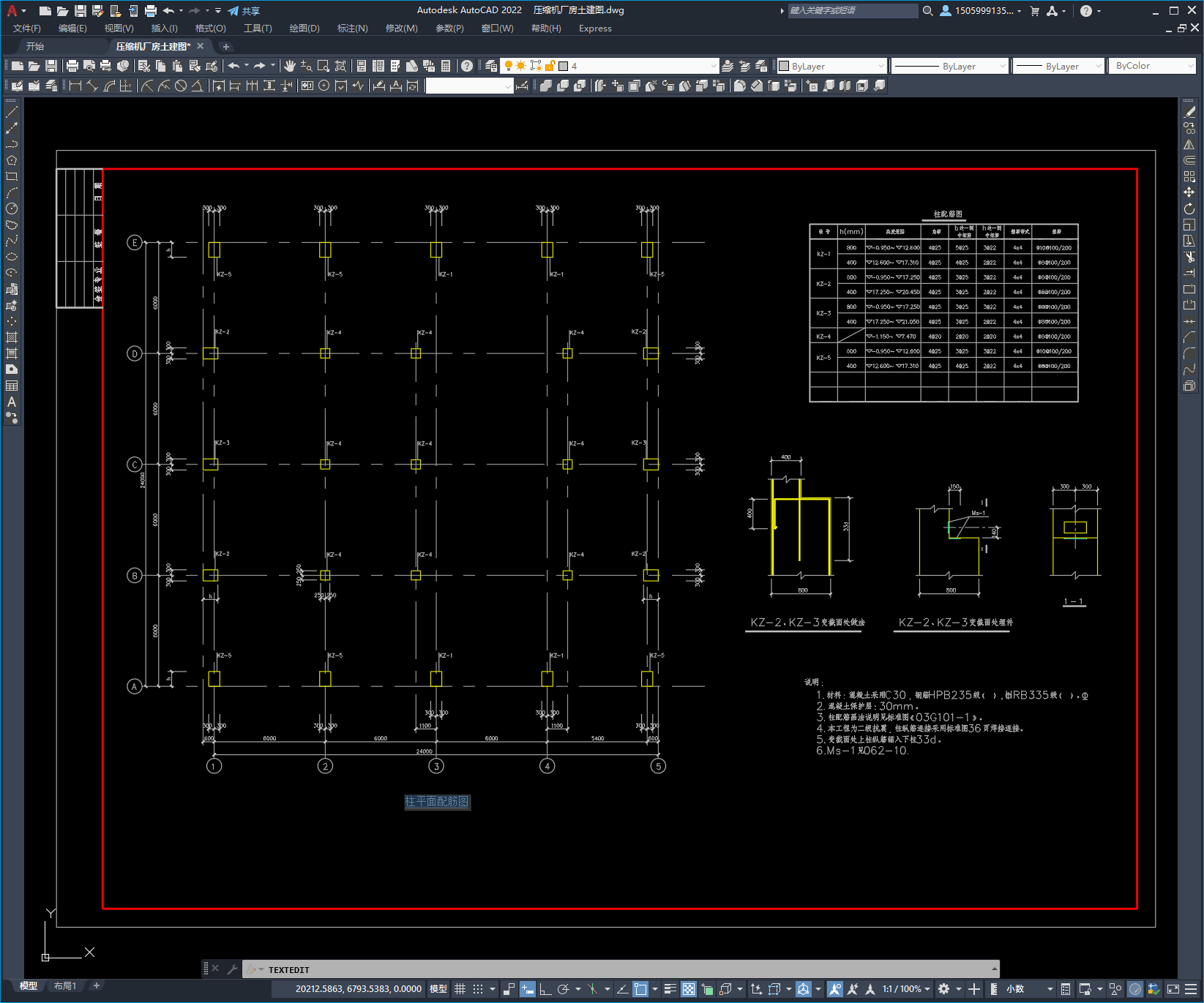Open the ByColor plot style dropdown
The height and width of the screenshot is (1003, 1204).
pyautogui.click(x=1152, y=66)
